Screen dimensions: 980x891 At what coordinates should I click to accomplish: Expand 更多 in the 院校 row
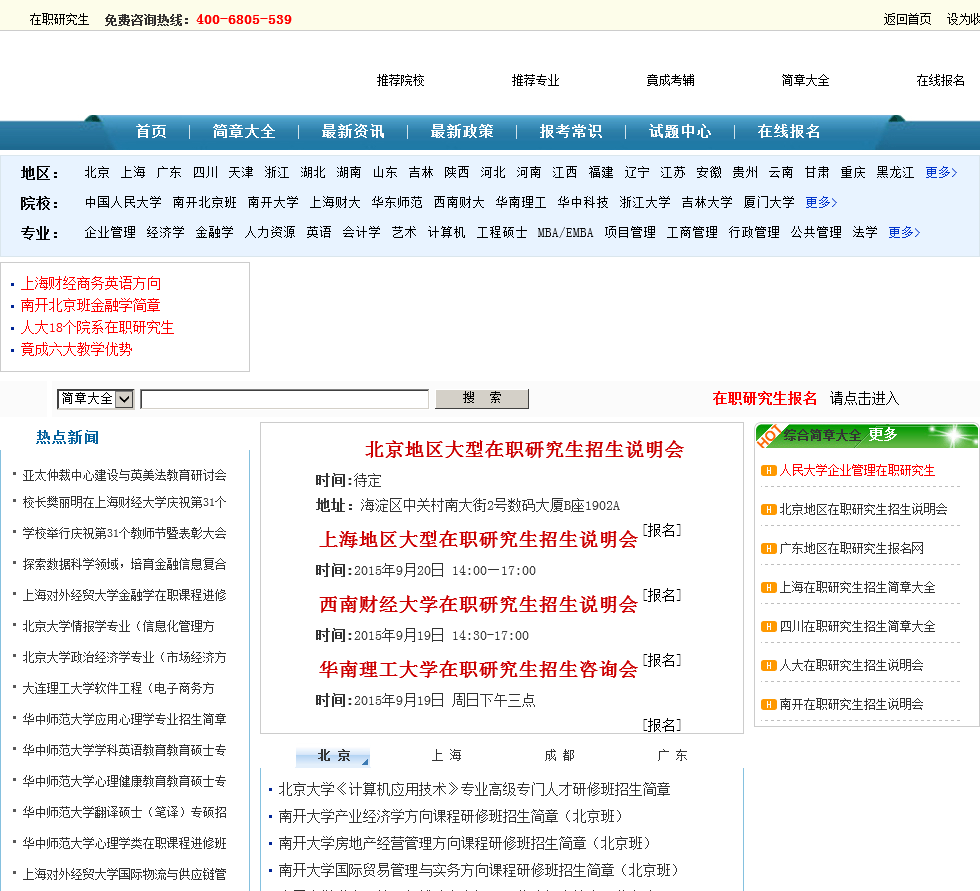click(821, 202)
